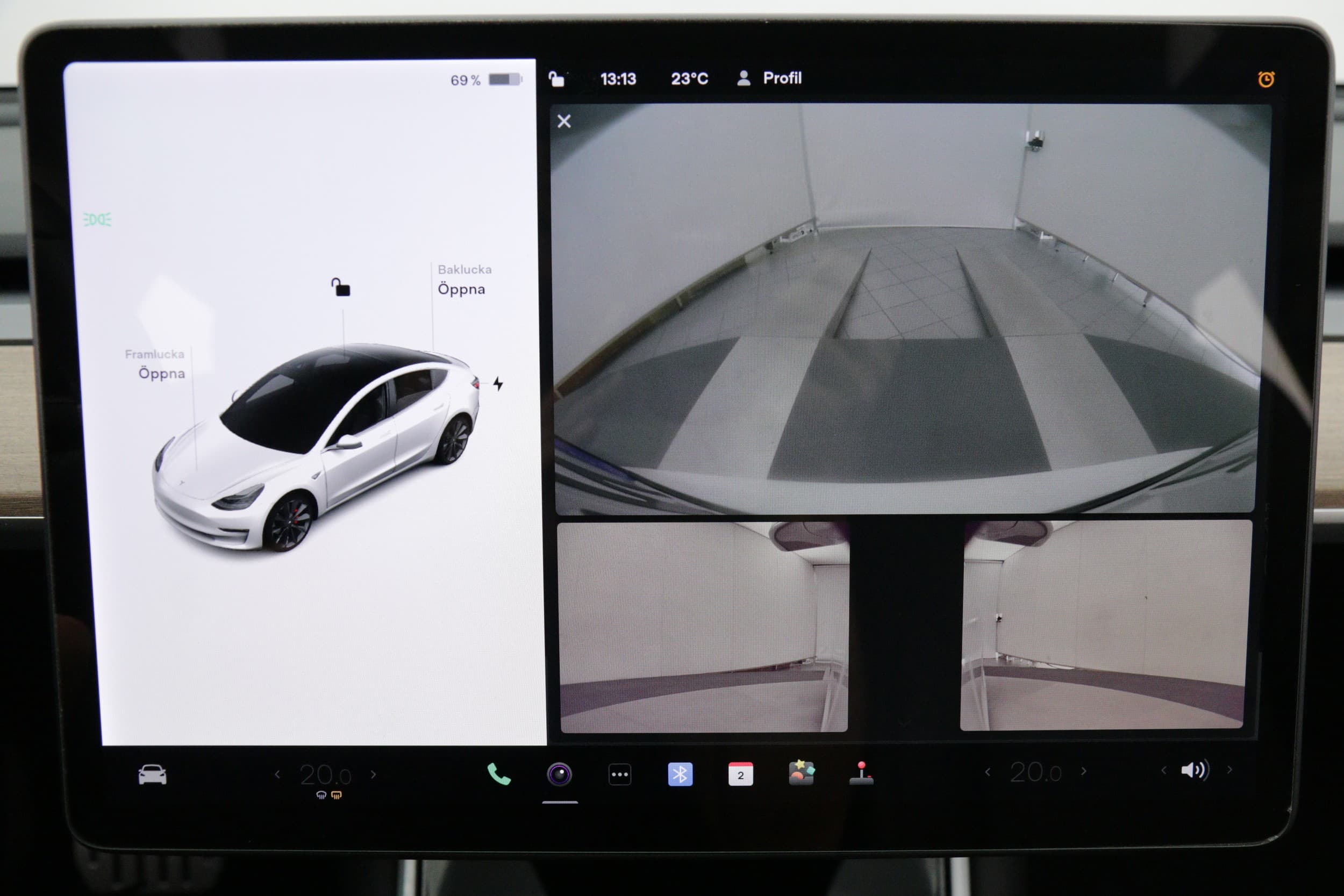This screenshot has height=896, width=1344.
Task: Open the three-dot app launcher
Action: 620,775
